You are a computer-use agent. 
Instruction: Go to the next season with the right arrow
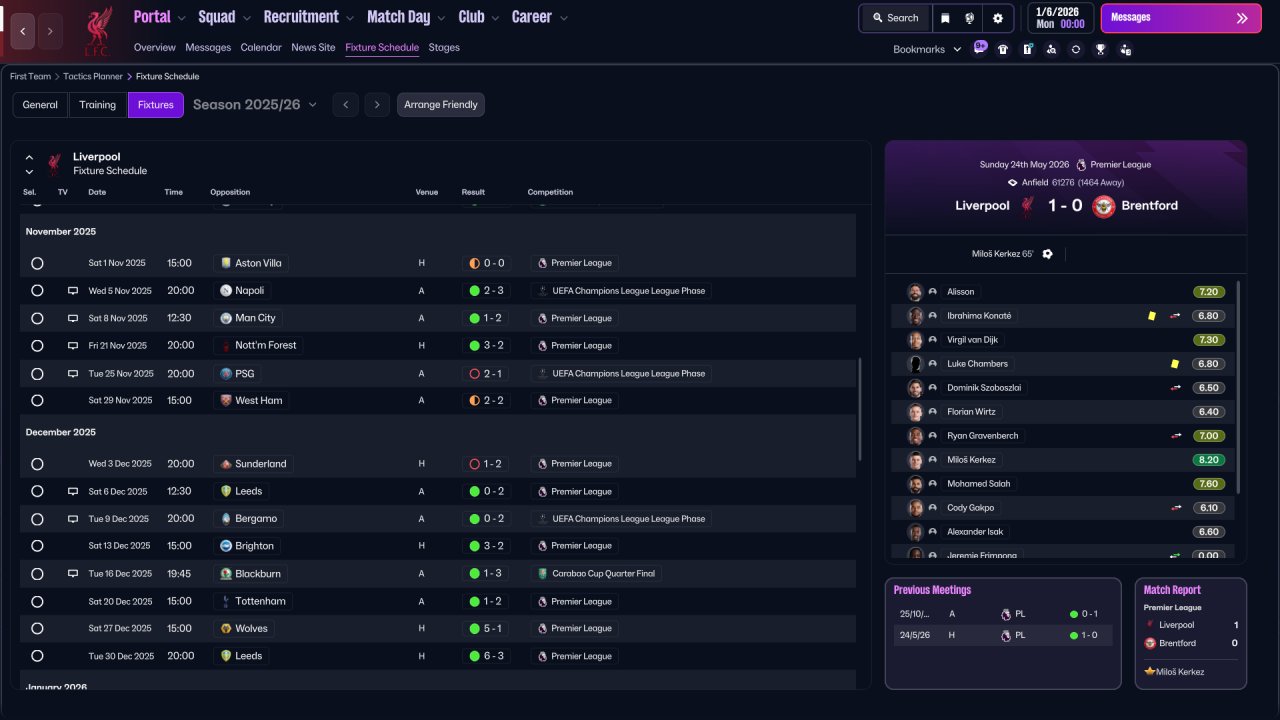[x=377, y=105]
